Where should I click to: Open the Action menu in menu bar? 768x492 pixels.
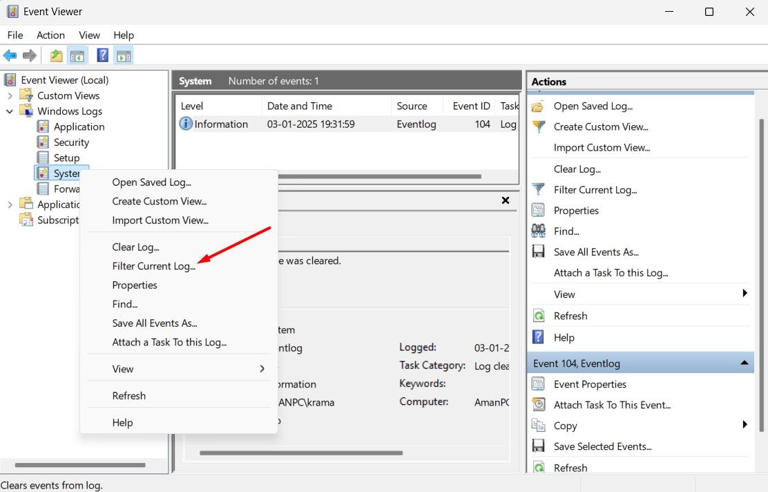point(50,35)
